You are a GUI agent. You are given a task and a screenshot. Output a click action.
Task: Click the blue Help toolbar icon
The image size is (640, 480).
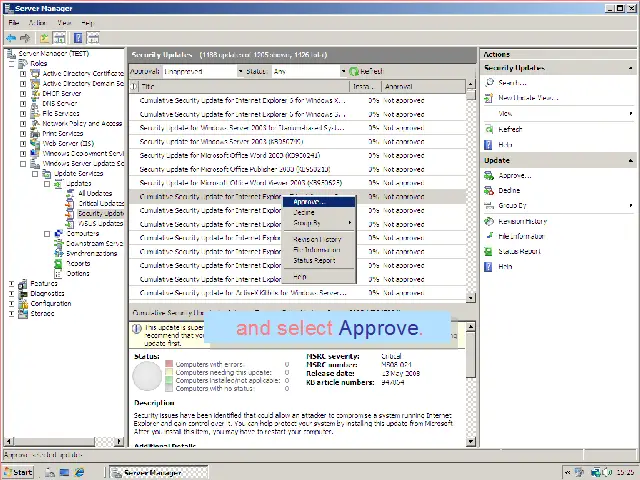click(78, 38)
